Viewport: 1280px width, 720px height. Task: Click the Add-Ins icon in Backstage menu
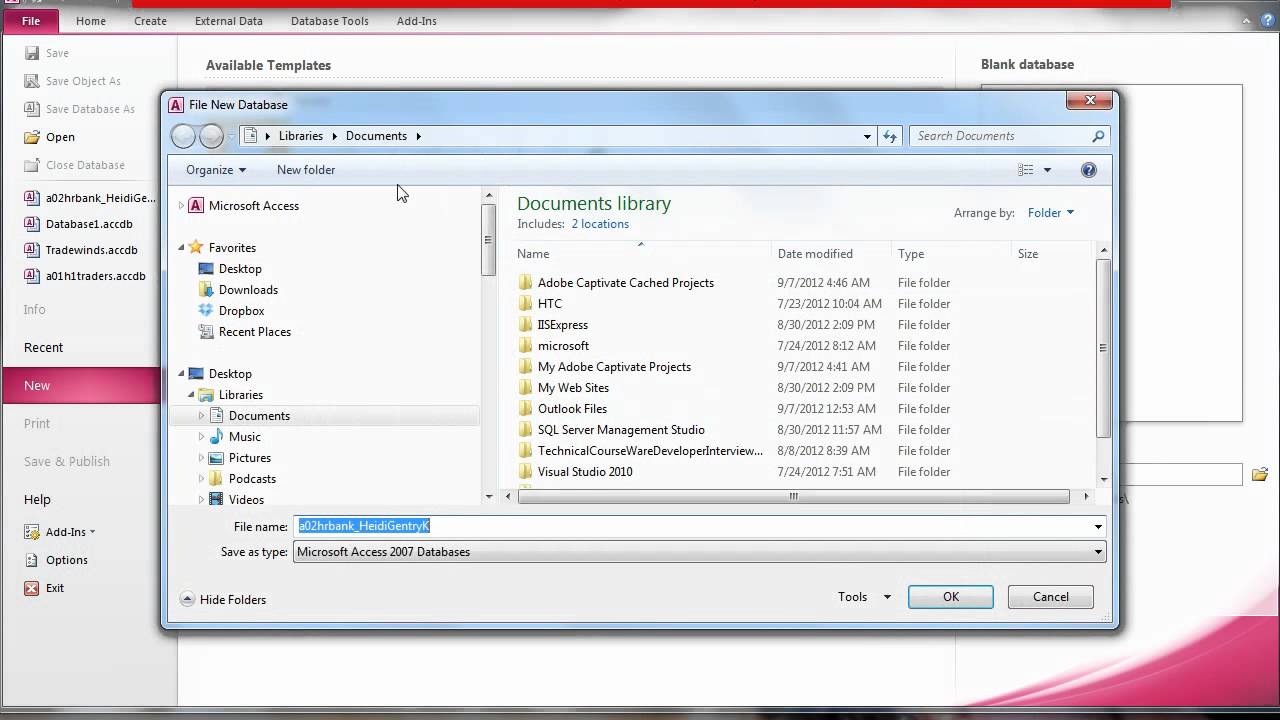[x=32, y=532]
